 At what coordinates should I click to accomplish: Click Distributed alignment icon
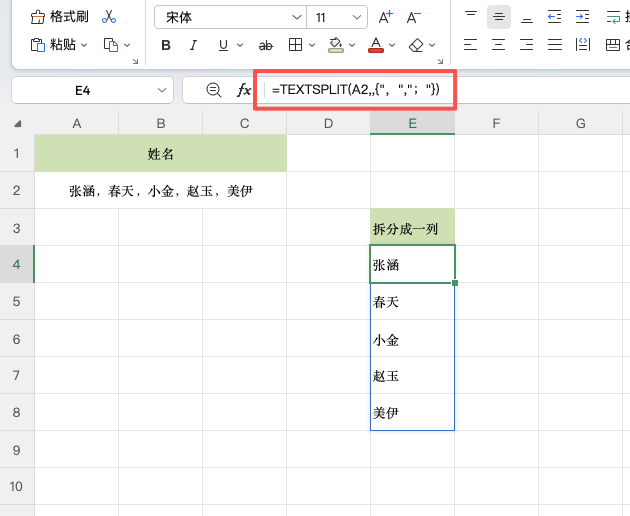click(x=583, y=45)
